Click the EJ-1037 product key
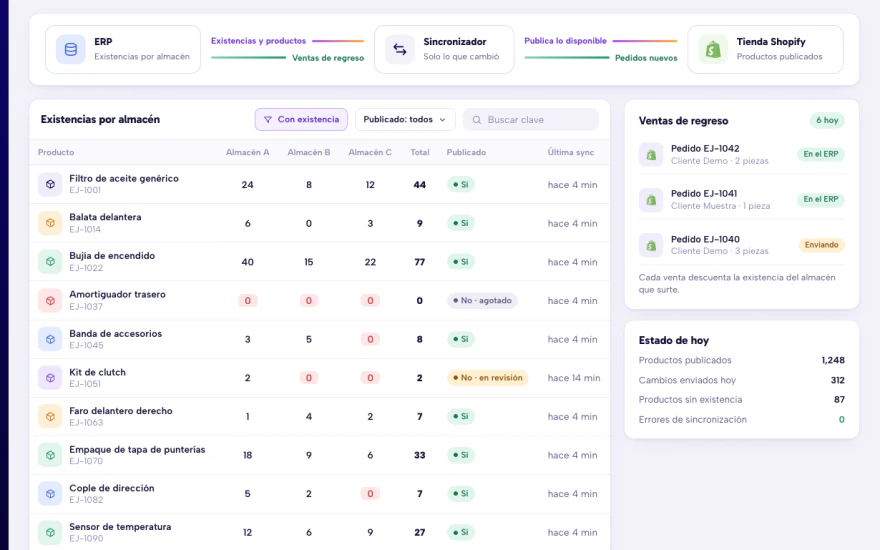The image size is (880, 550). (x=86, y=306)
